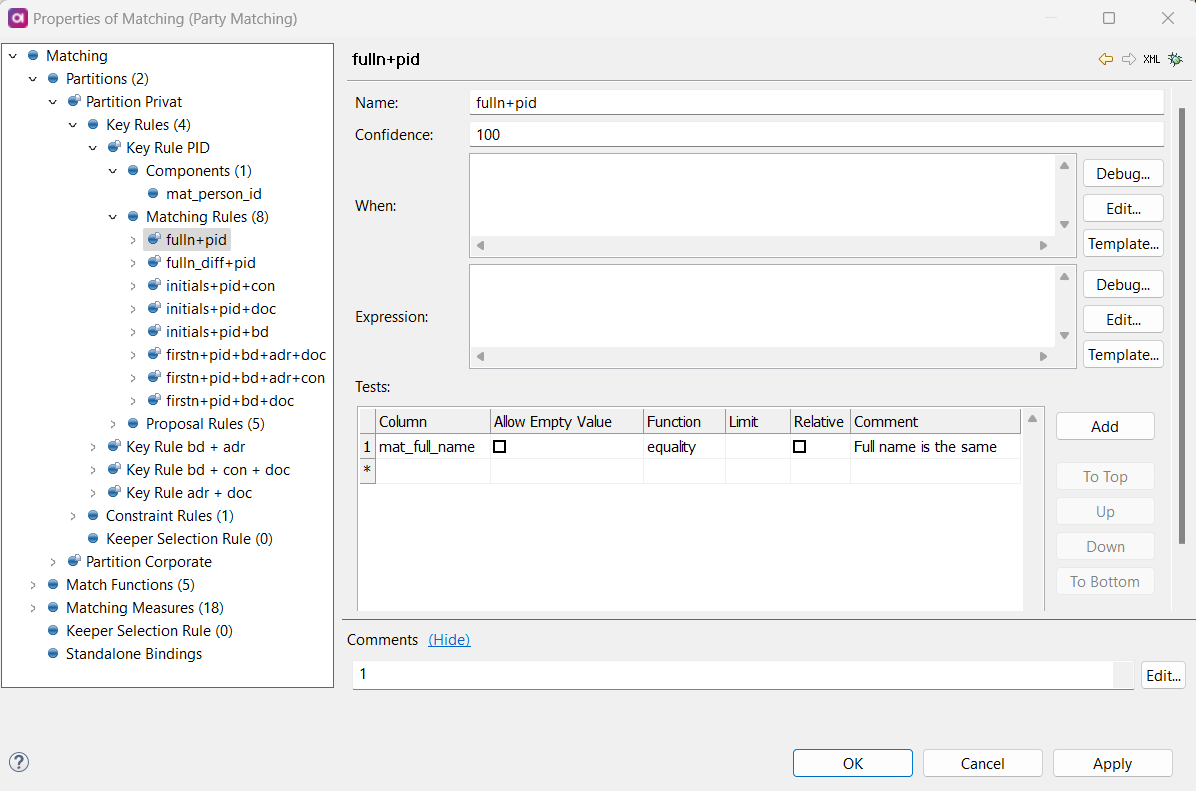Expand Matching Measures (18)
Screen dimensions: 1196x791
(33, 607)
